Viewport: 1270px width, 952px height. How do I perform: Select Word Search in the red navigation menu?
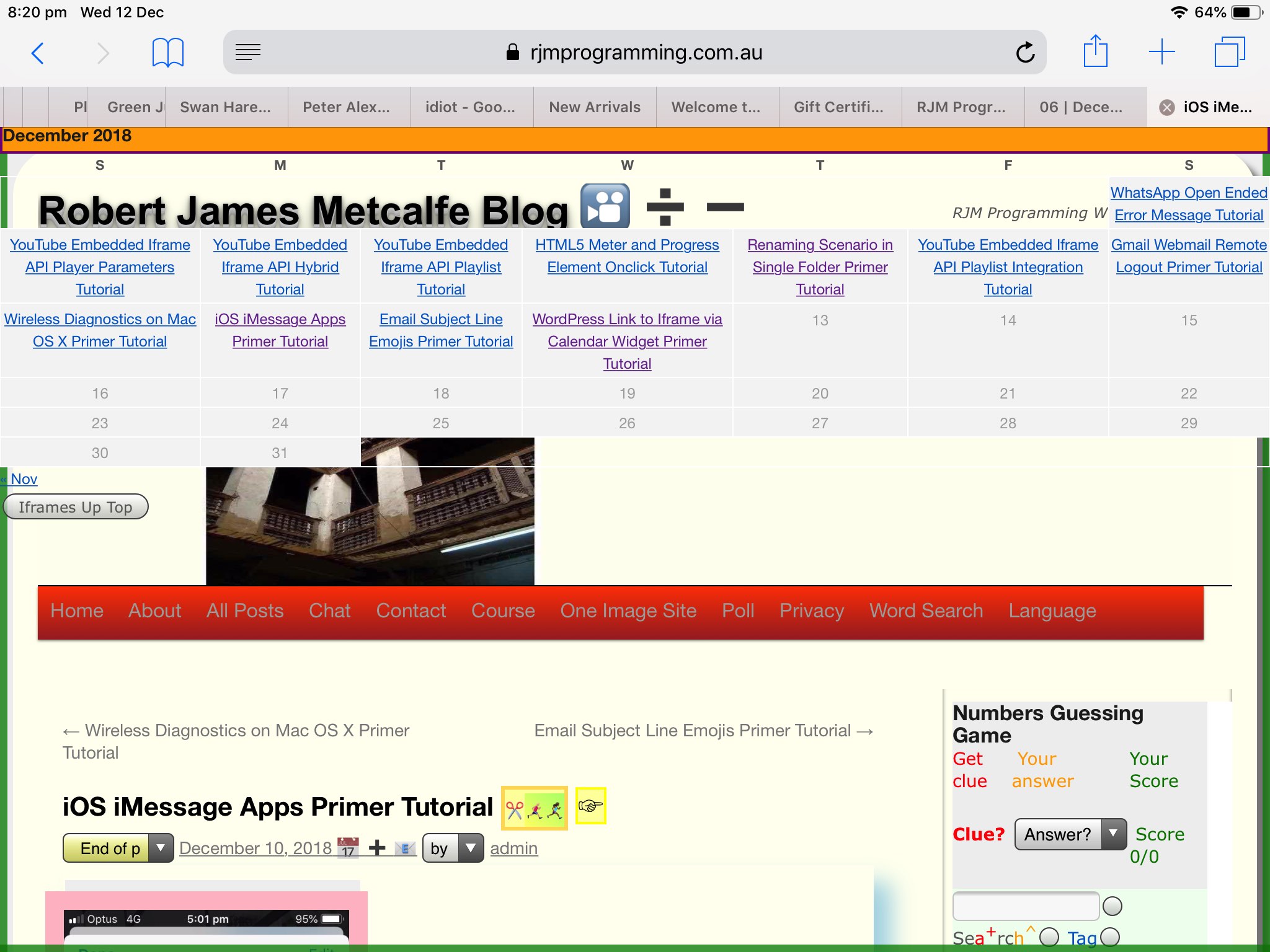pyautogui.click(x=926, y=611)
